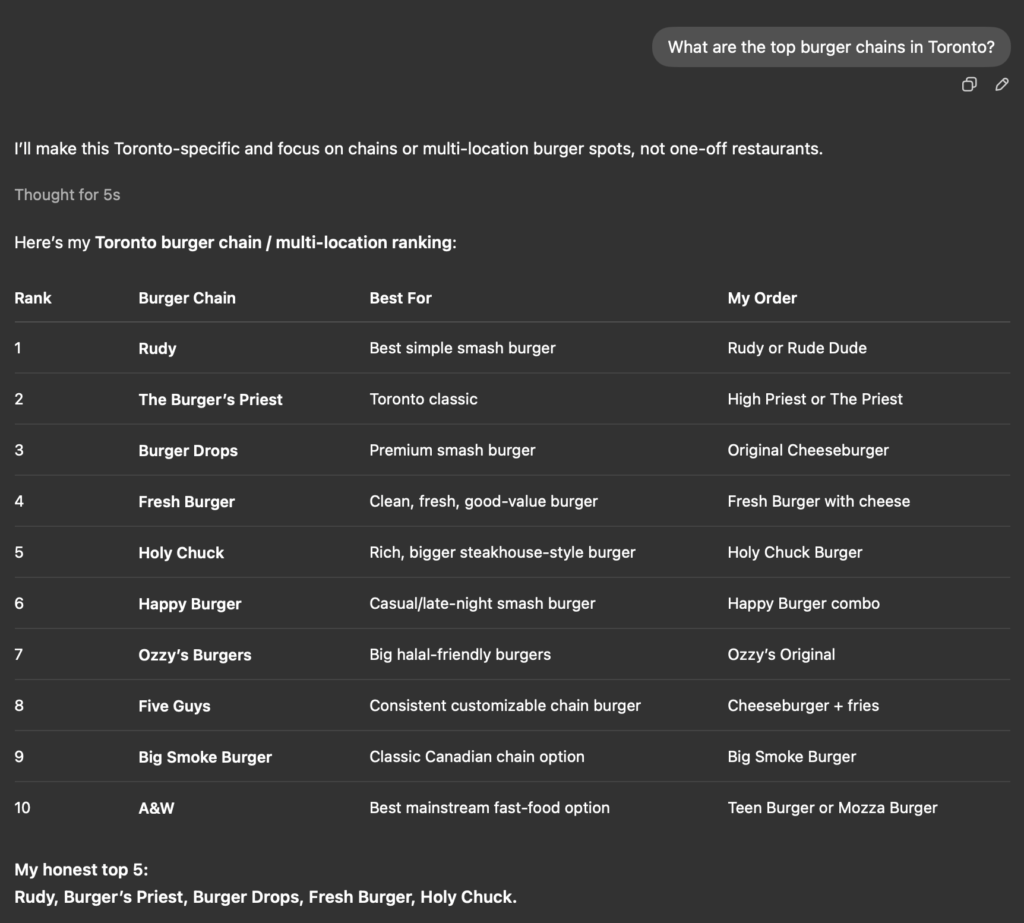The image size is (1024, 923).
Task: Click 'Ozzy's Original' order cell
Action: pyautogui.click(x=781, y=654)
